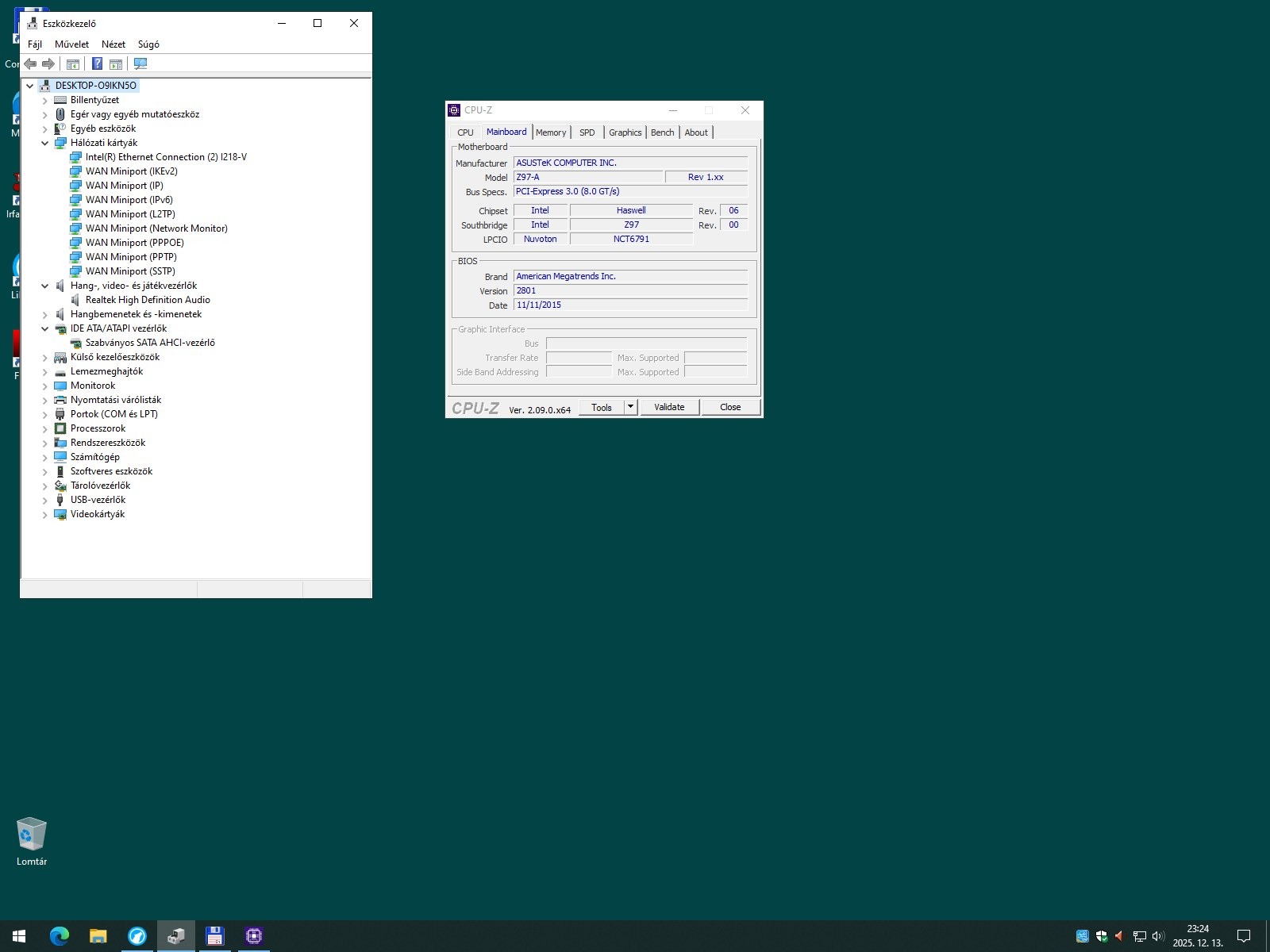Click the Validate button in CPU-Z
Viewport: 1270px width, 952px height.
tap(669, 407)
